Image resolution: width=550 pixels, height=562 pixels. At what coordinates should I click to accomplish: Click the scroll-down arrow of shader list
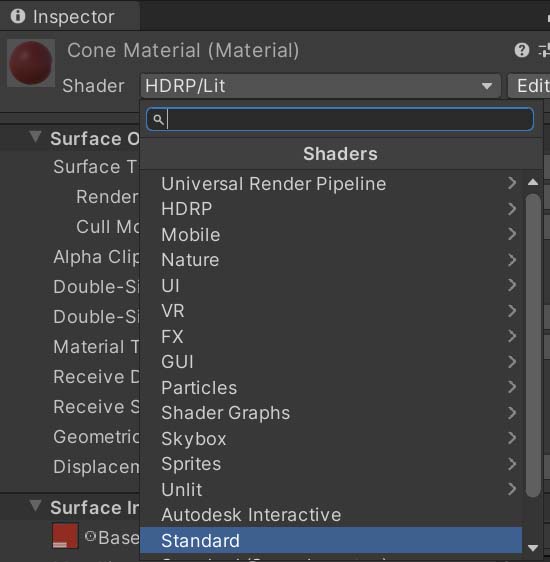[533, 548]
